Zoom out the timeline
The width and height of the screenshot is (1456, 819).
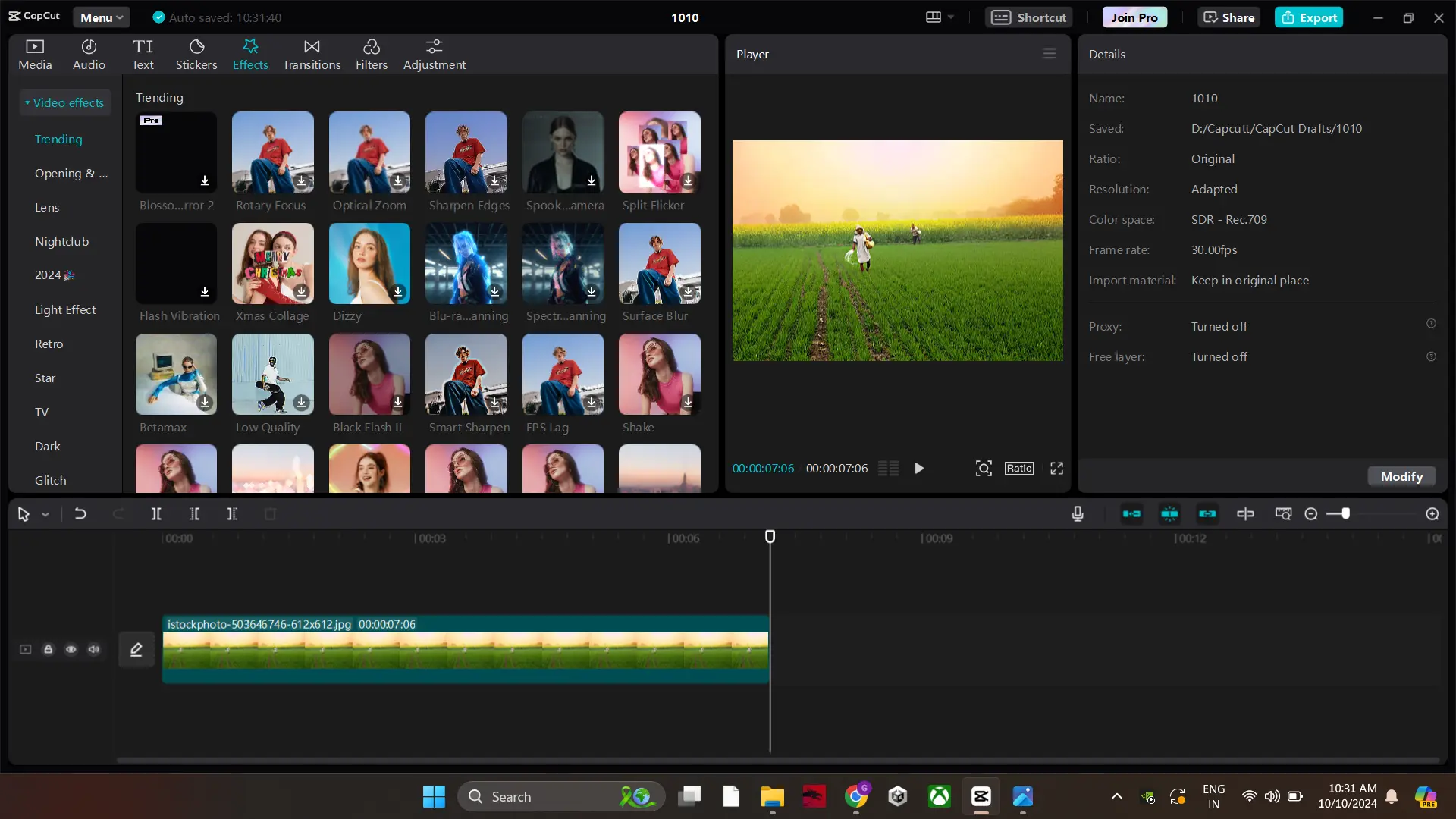click(x=1311, y=514)
